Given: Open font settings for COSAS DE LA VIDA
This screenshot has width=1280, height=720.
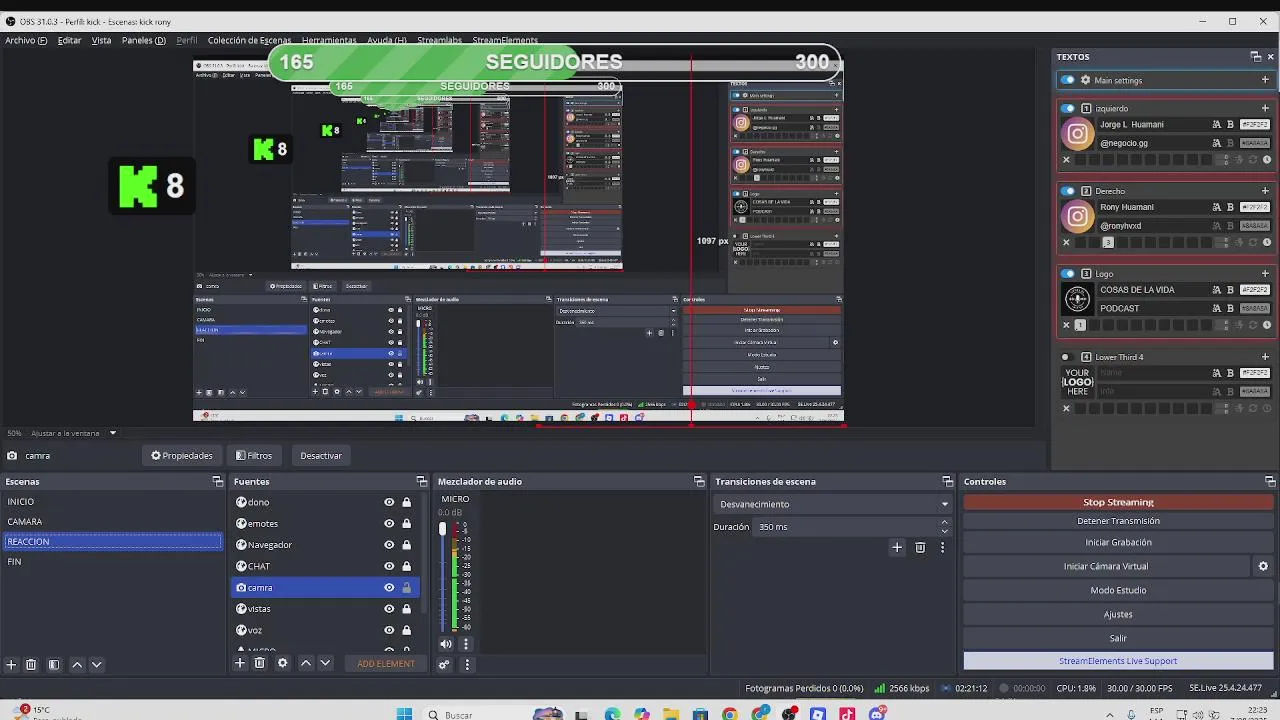Looking at the screenshot, I should point(1216,290).
